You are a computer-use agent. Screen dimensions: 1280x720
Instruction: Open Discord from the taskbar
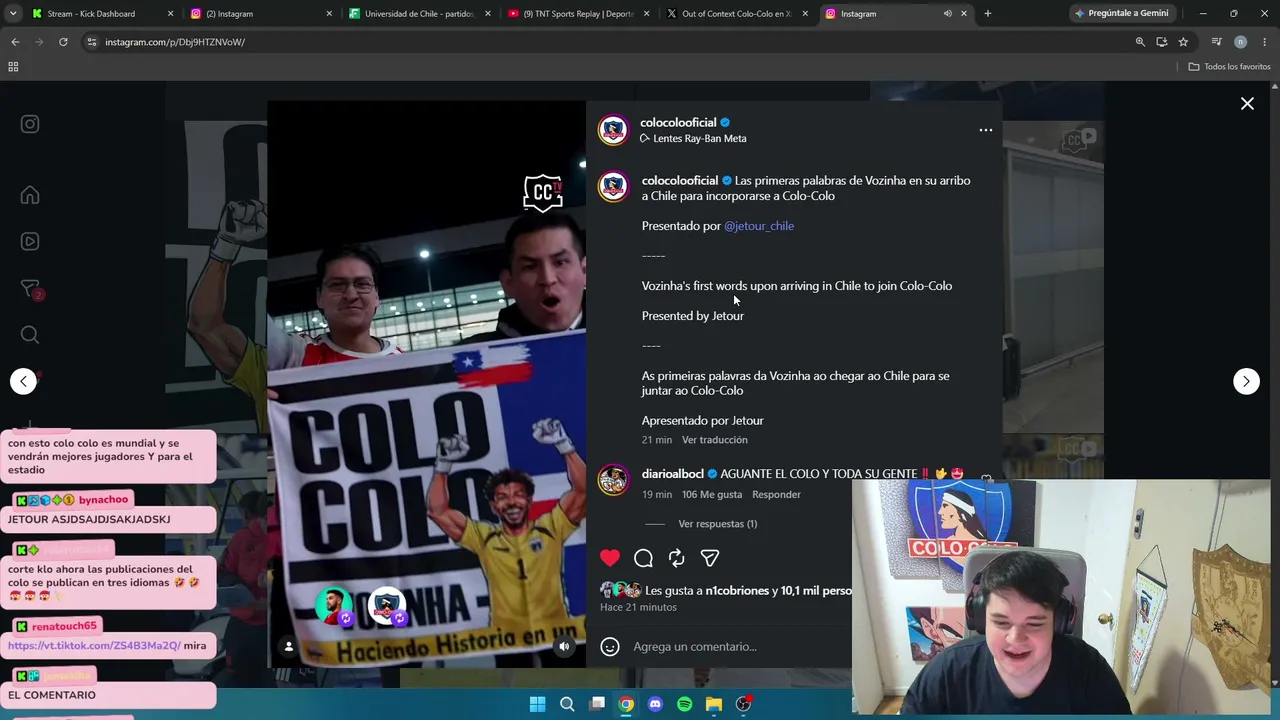tap(655, 704)
